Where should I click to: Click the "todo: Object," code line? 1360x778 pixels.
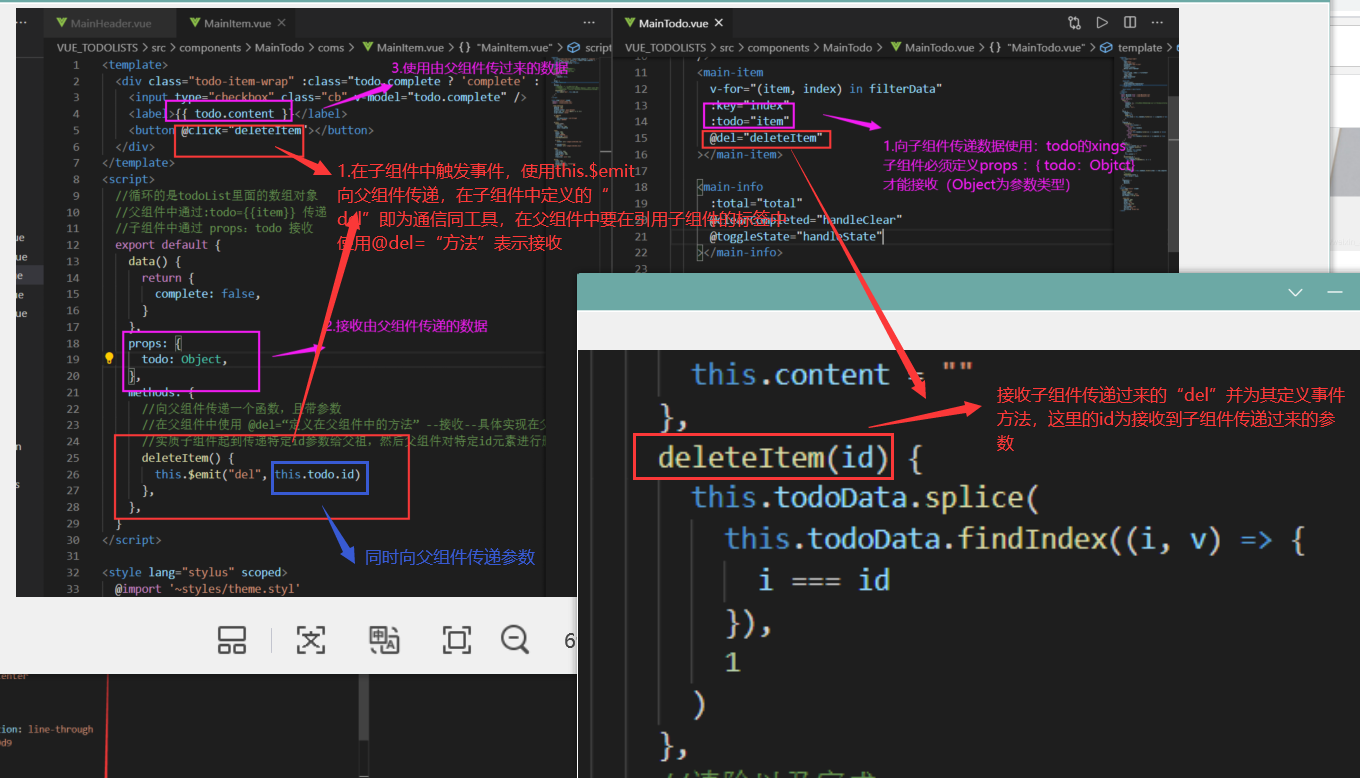tap(185, 359)
